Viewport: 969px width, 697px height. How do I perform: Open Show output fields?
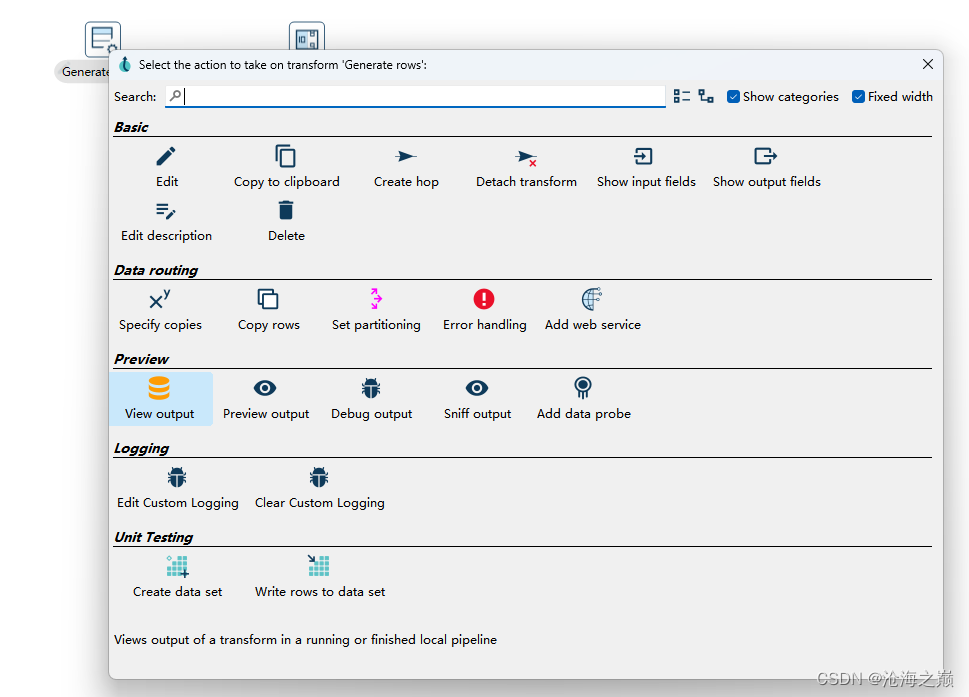(x=766, y=167)
